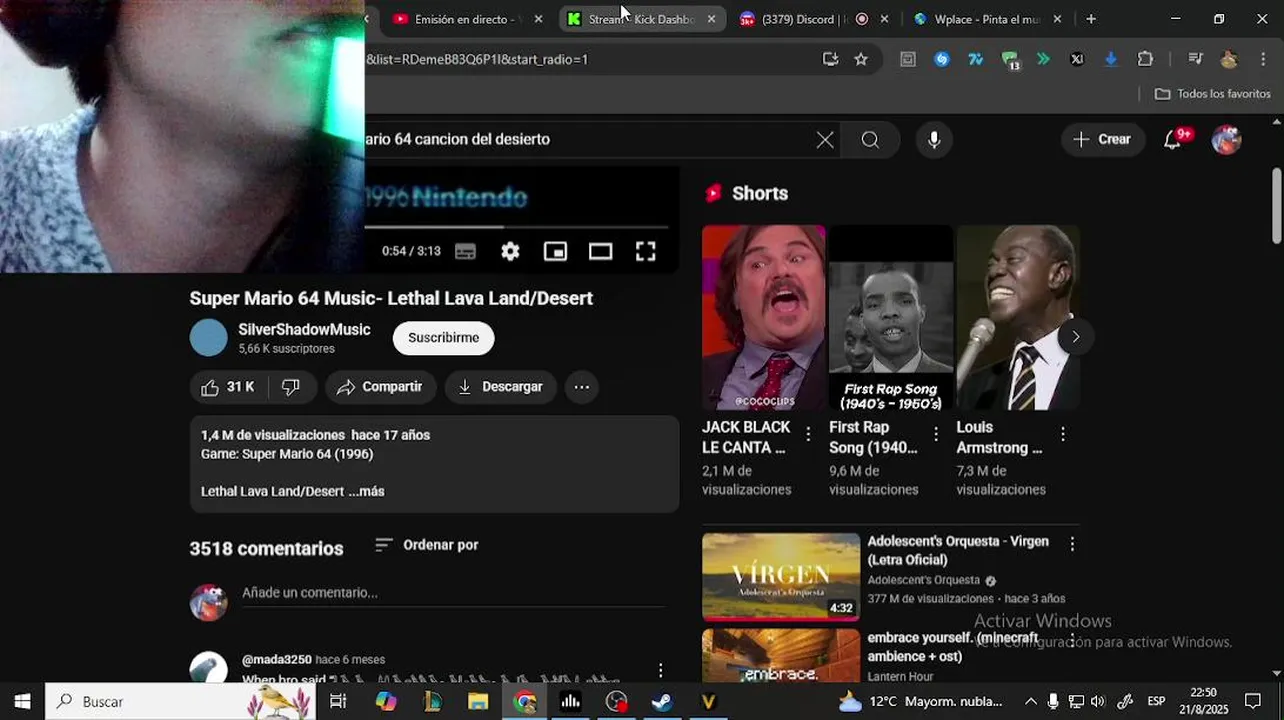Share the video with Compartir
Screen dimensions: 1284x720
point(380,387)
